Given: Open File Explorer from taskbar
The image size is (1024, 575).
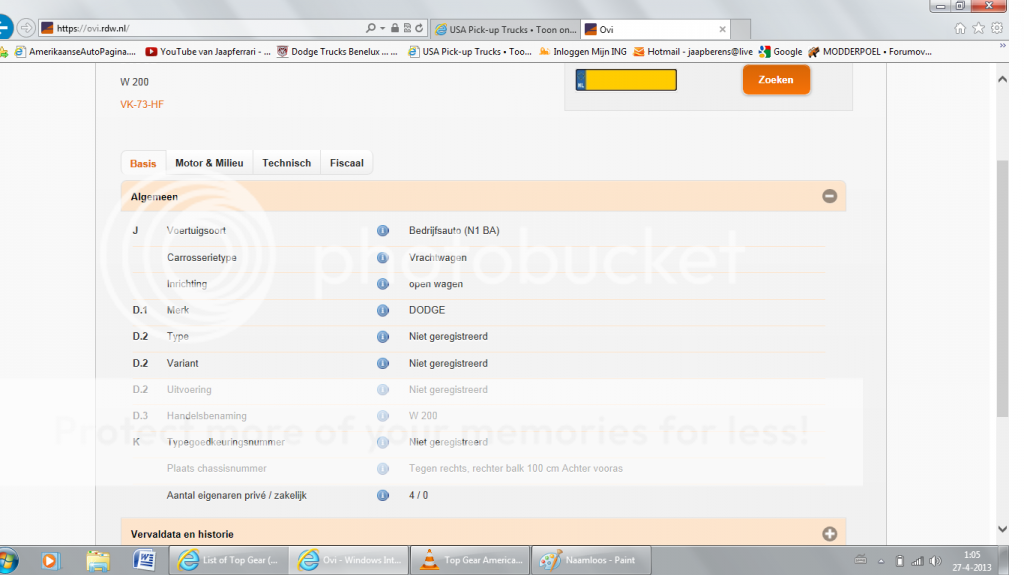Looking at the screenshot, I should 98,561.
